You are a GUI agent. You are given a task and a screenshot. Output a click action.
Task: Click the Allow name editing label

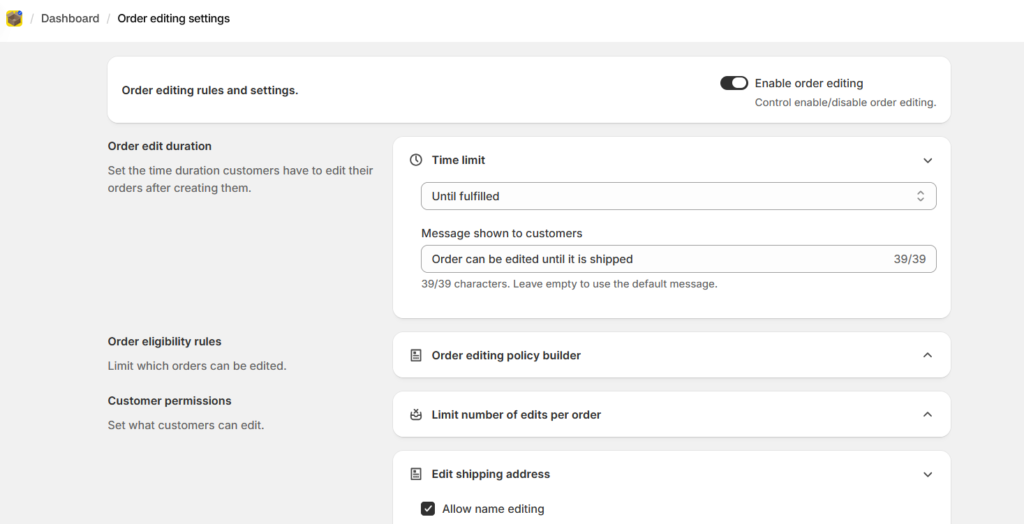[493, 509]
